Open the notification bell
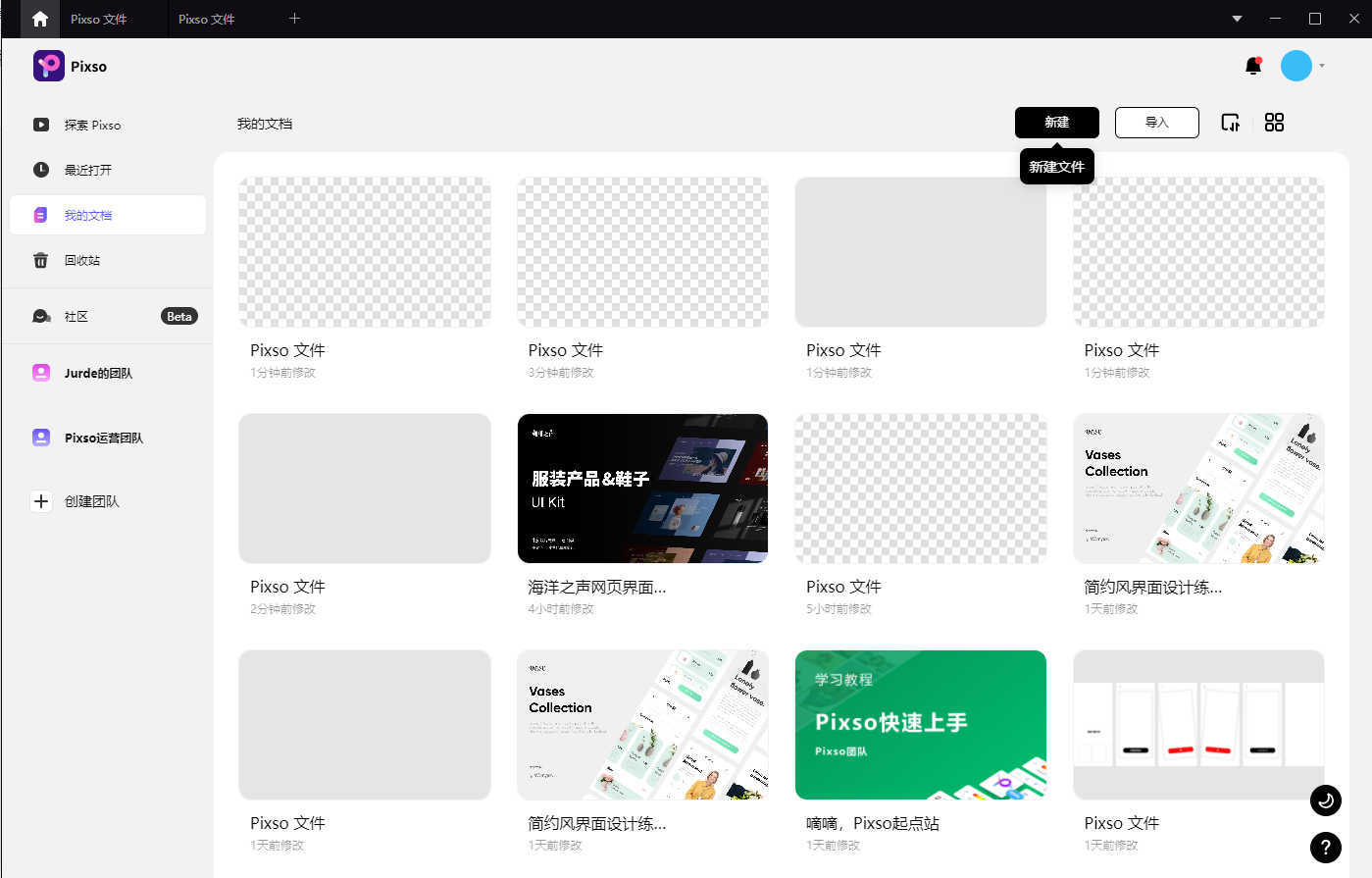 tap(1253, 66)
